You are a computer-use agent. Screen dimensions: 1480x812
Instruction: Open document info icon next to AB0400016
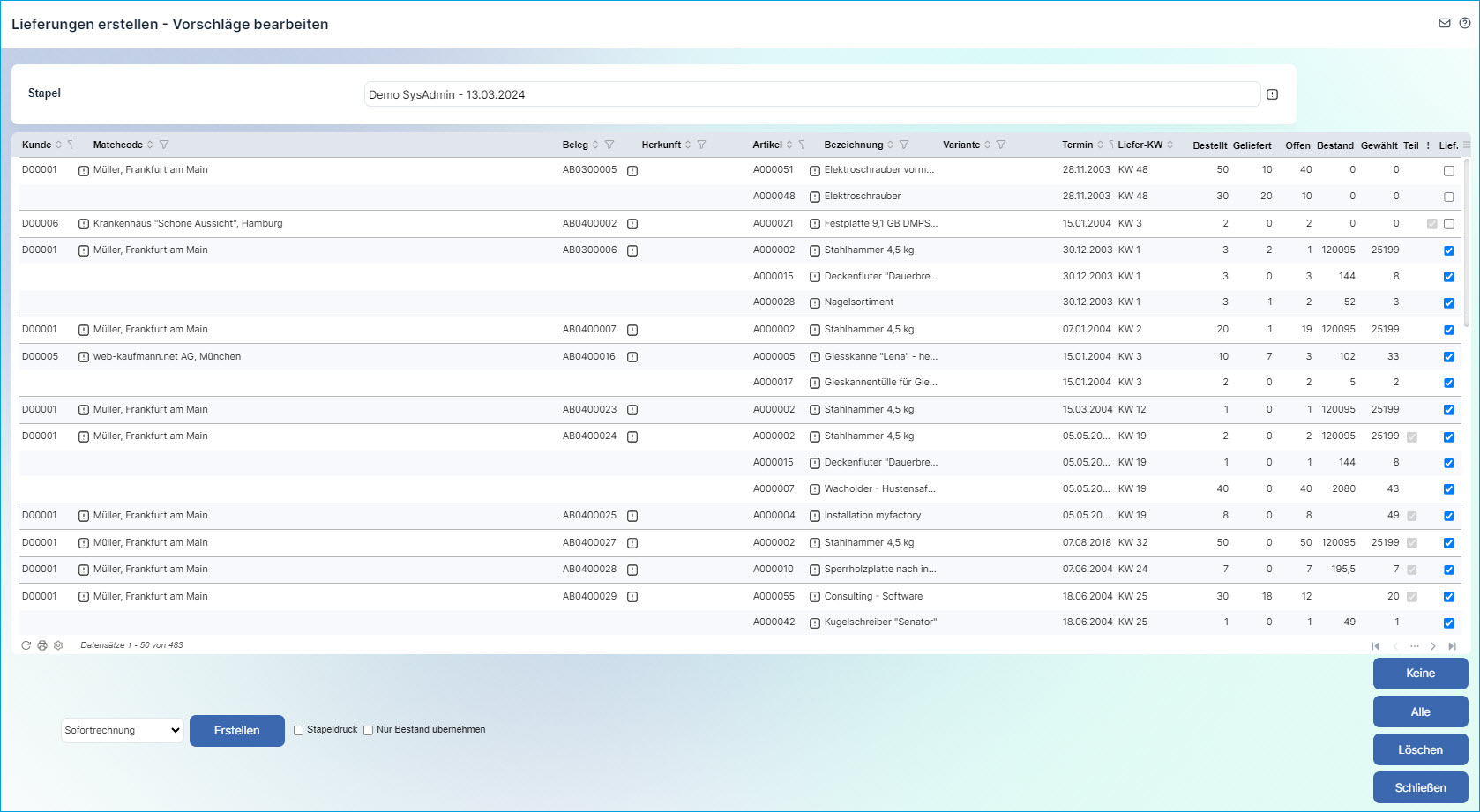tap(632, 357)
